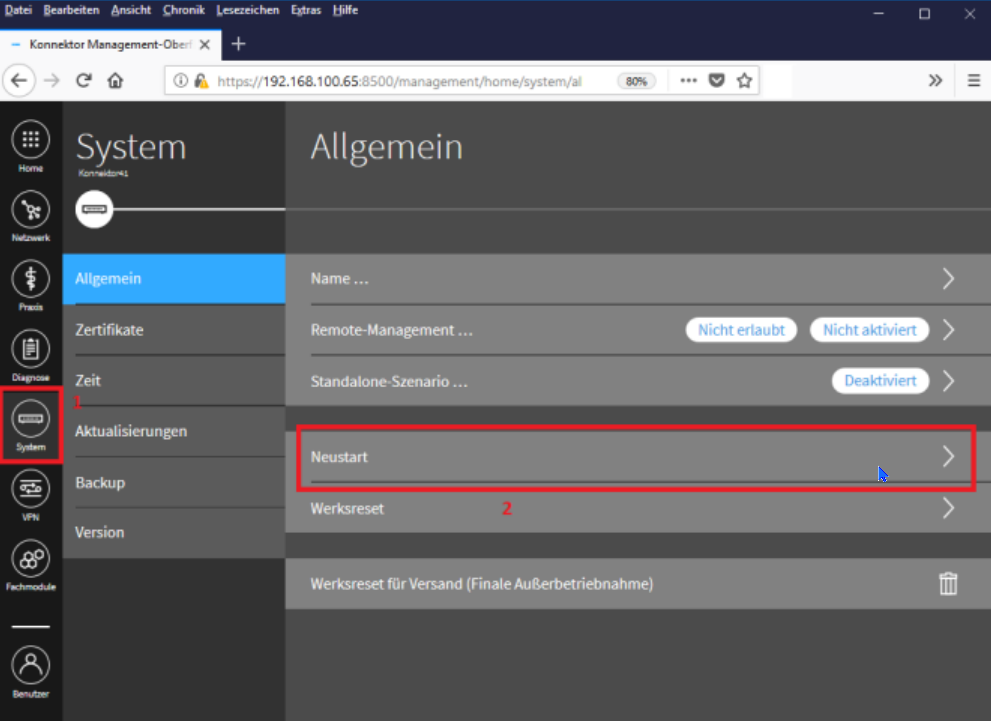
Task: Open the Firefox hamburger menu
Action: [x=973, y=81]
